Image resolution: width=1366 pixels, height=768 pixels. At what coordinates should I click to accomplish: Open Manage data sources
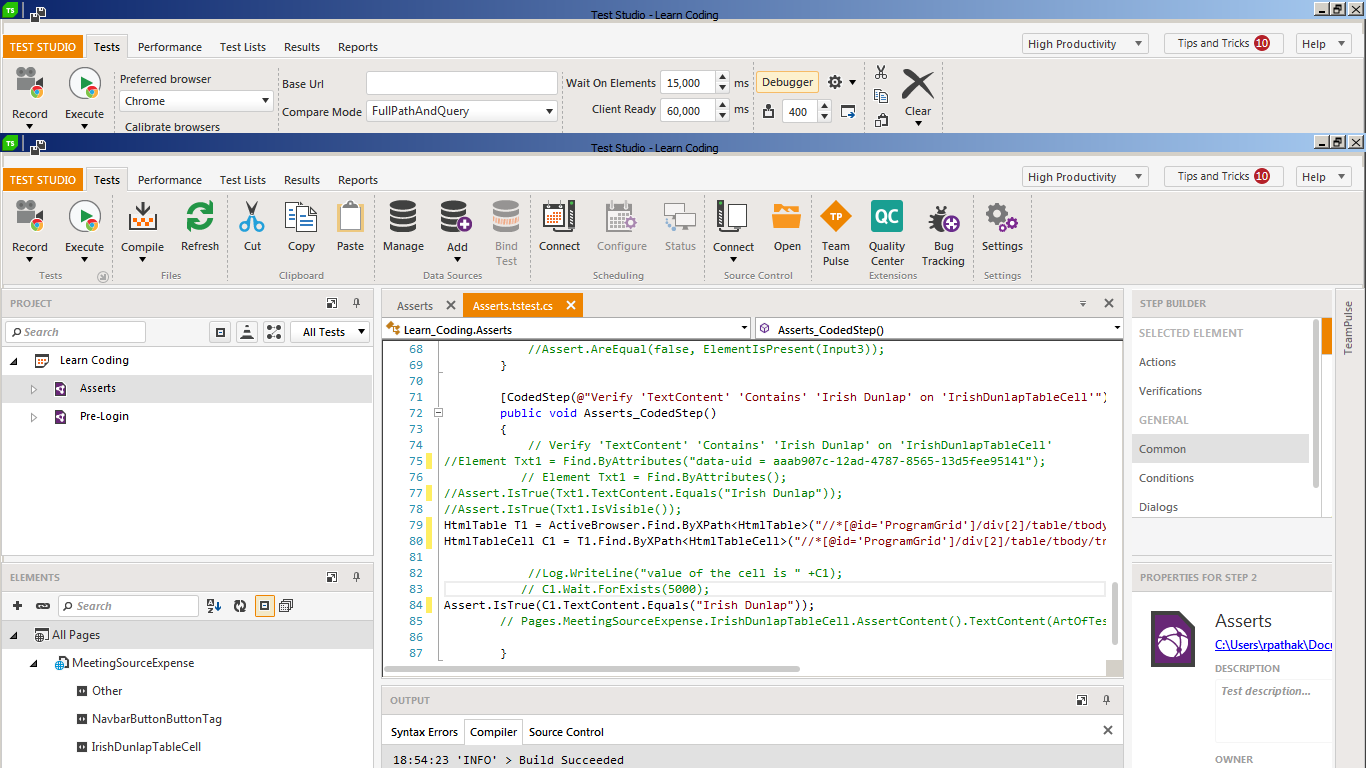point(403,218)
